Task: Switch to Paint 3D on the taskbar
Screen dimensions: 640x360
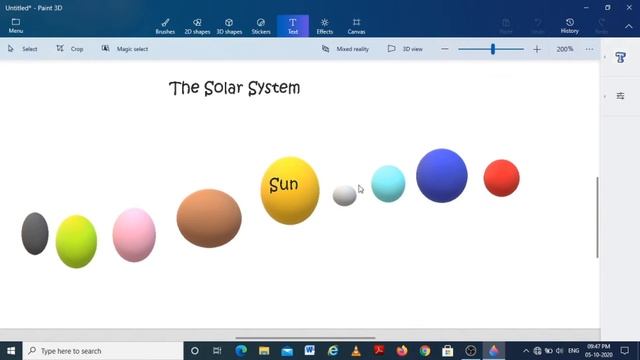Action: 493,351
